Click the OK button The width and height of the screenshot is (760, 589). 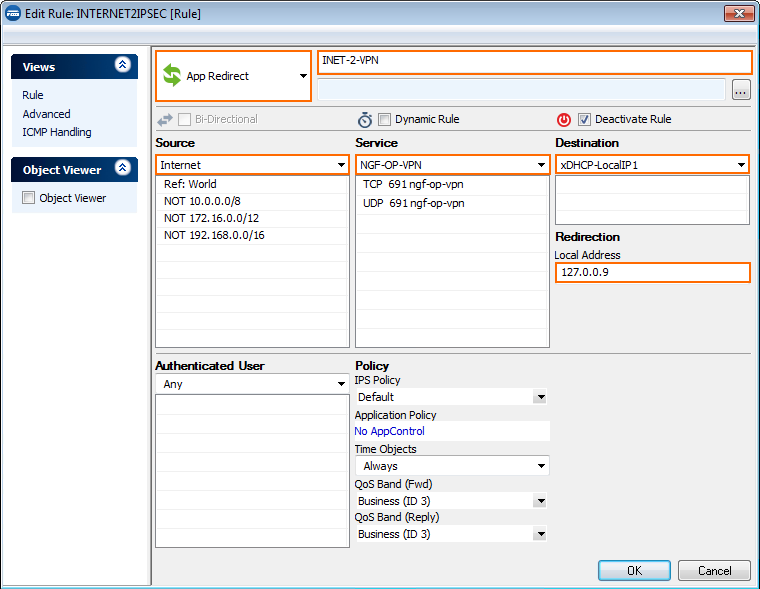click(634, 571)
